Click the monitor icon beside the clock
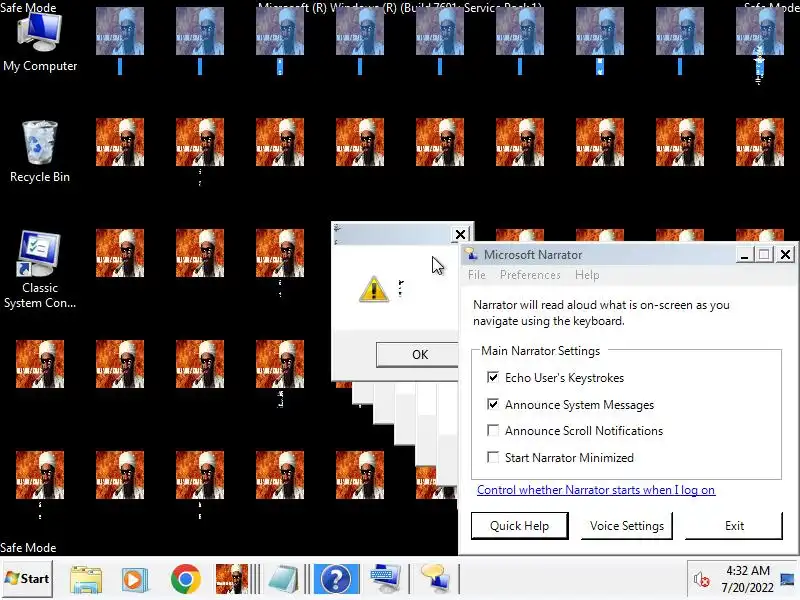The height and width of the screenshot is (600, 800). (787, 580)
